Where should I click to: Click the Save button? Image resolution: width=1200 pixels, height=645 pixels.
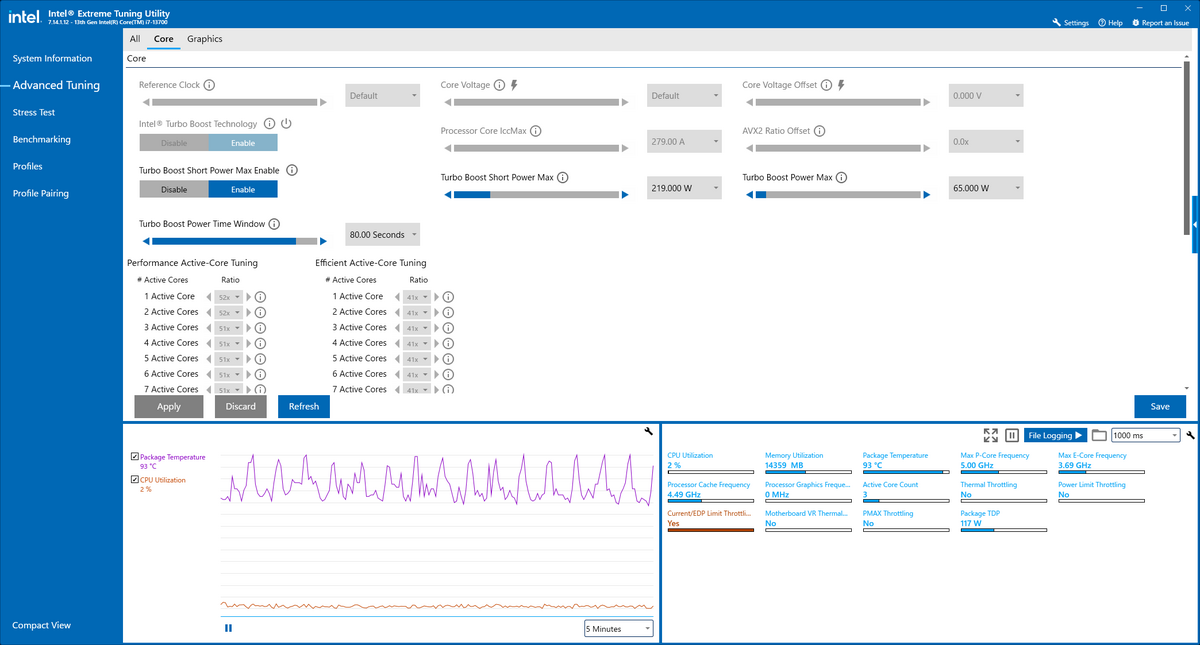[x=1160, y=407]
